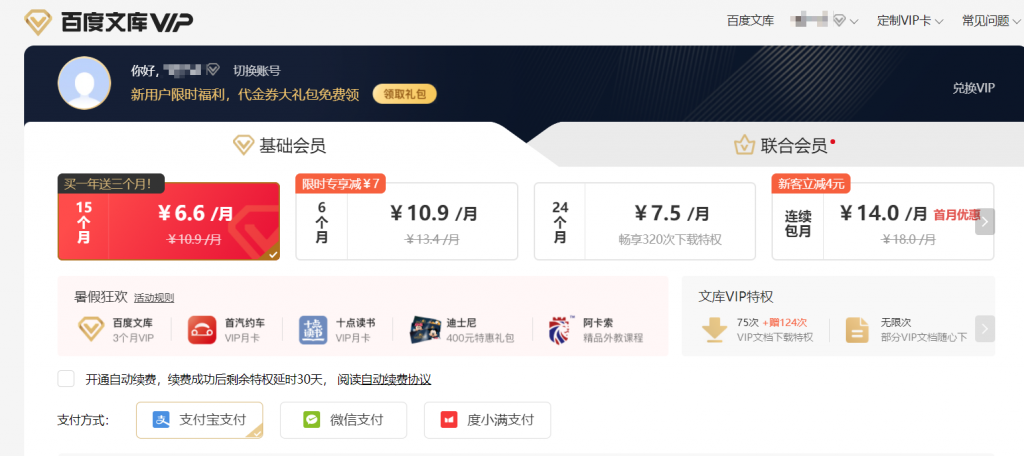Image resolution: width=1024 pixels, height=456 pixels.
Task: Click the 文库VIP特权 heading
Action: pyautogui.click(x=736, y=297)
